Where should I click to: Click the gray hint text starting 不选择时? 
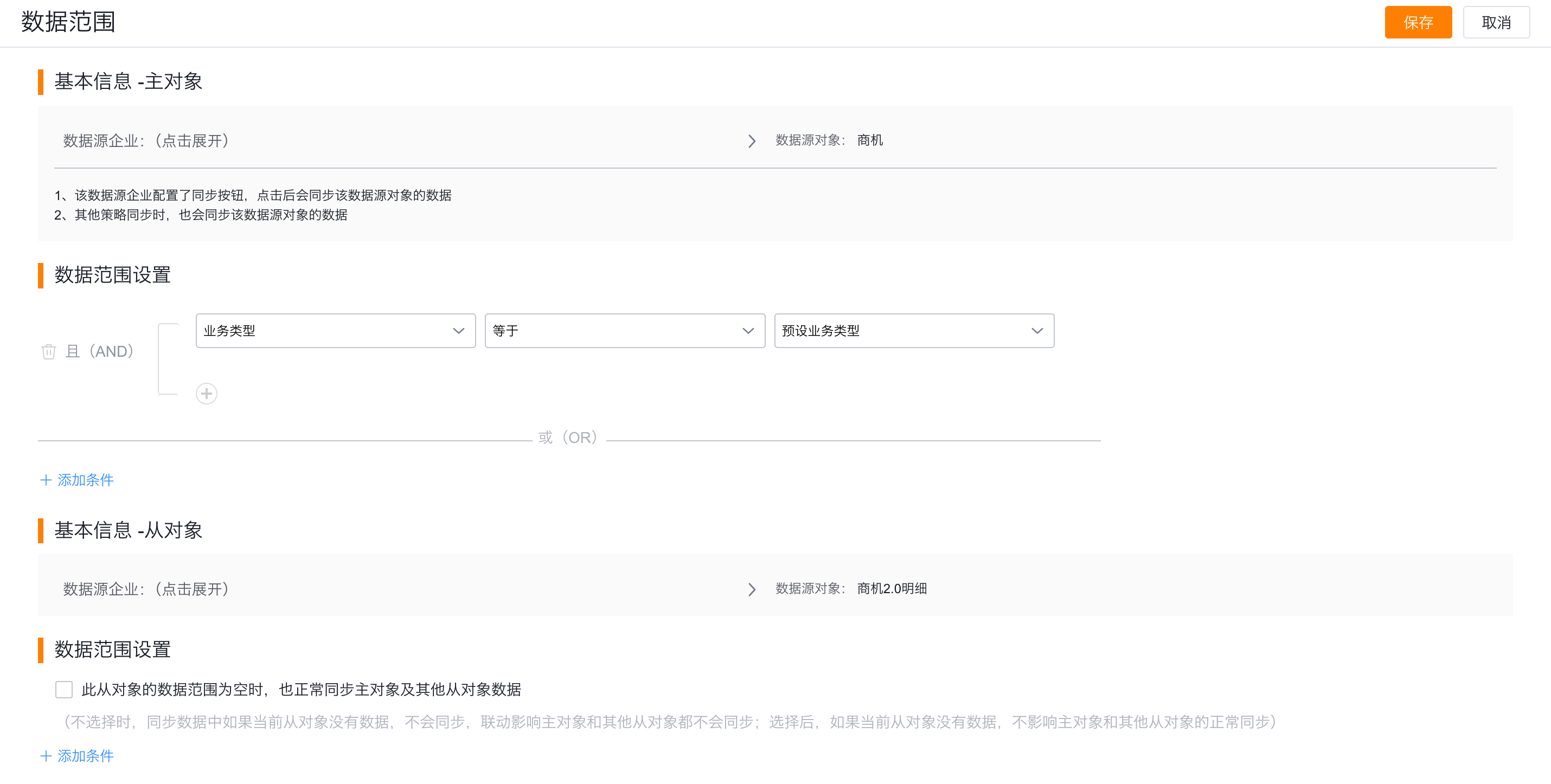coord(670,721)
